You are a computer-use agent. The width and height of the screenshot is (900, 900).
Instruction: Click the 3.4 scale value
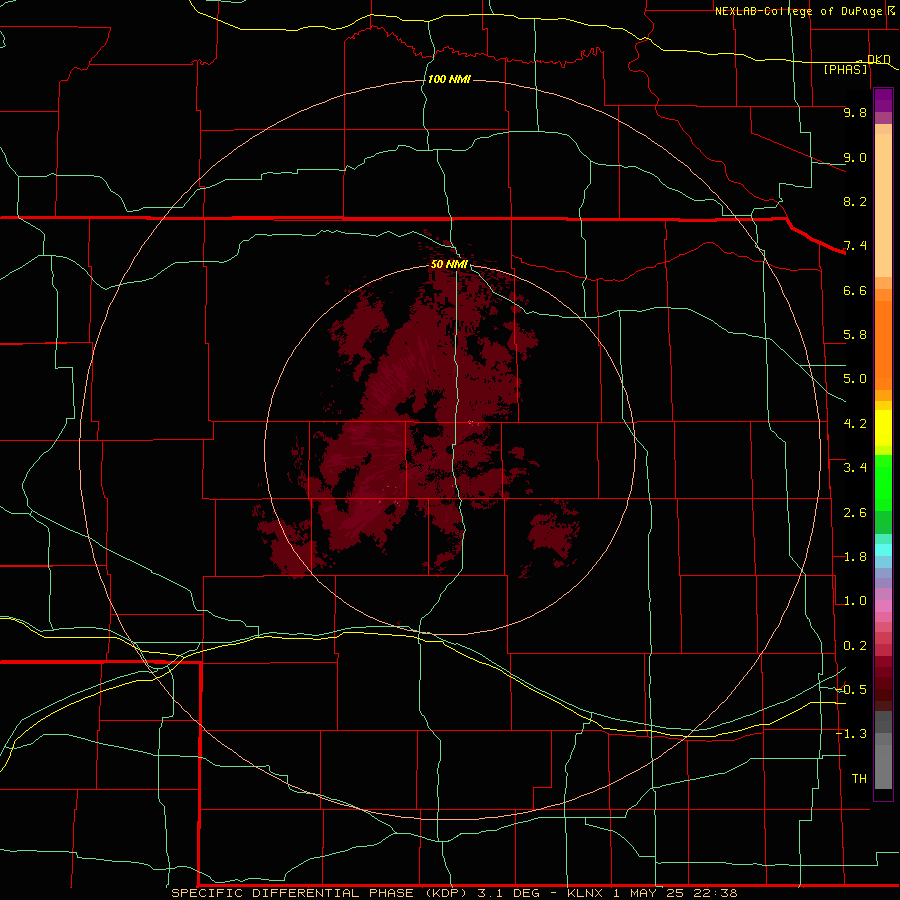[855, 468]
